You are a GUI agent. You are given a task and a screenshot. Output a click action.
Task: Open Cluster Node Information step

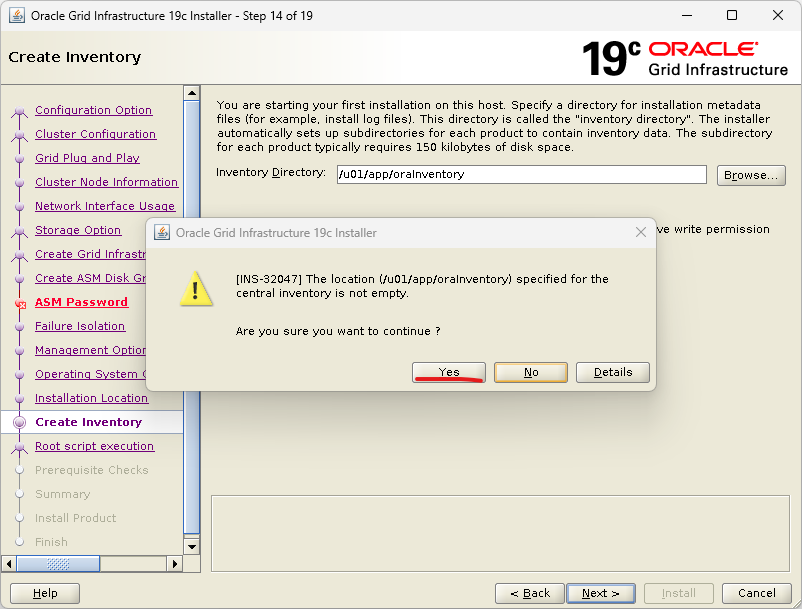[106, 182]
